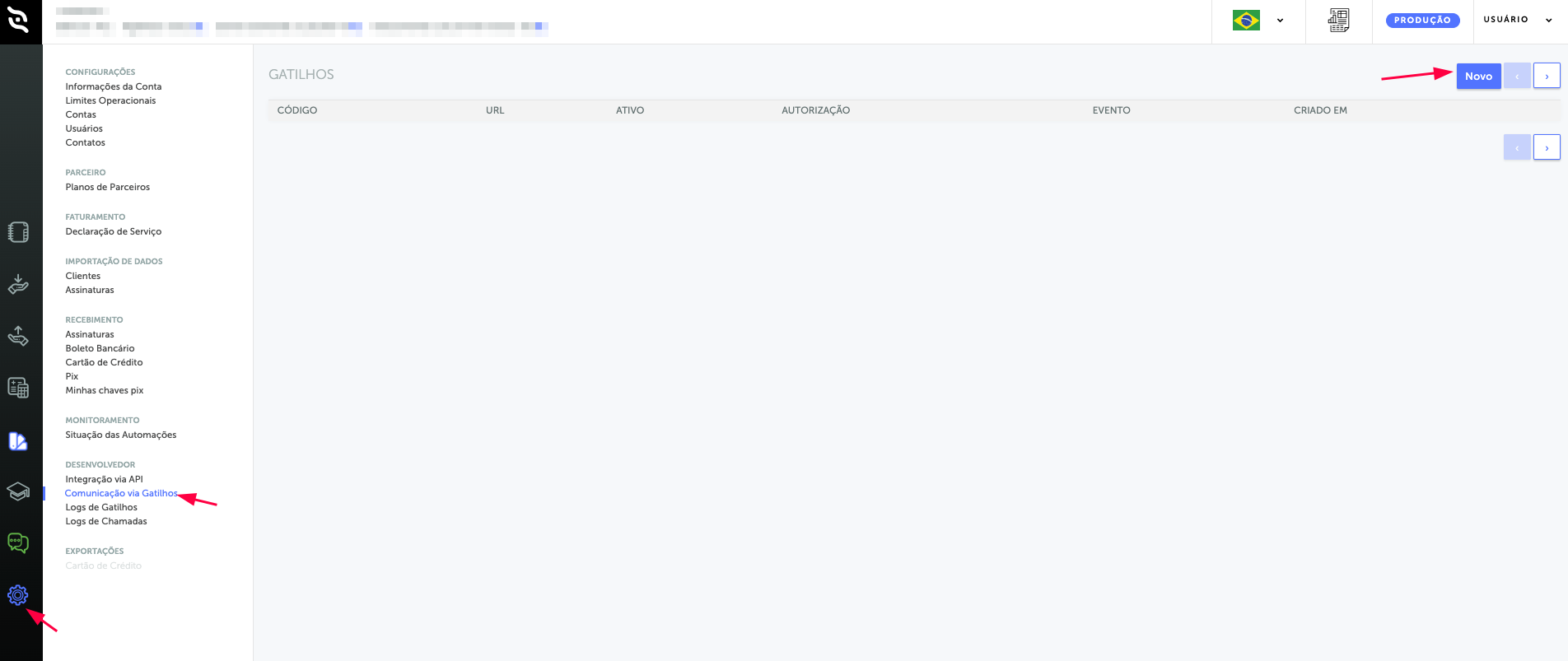The width and height of the screenshot is (1568, 661).
Task: Select Comunicação via Gatilhos
Action: coord(121,493)
